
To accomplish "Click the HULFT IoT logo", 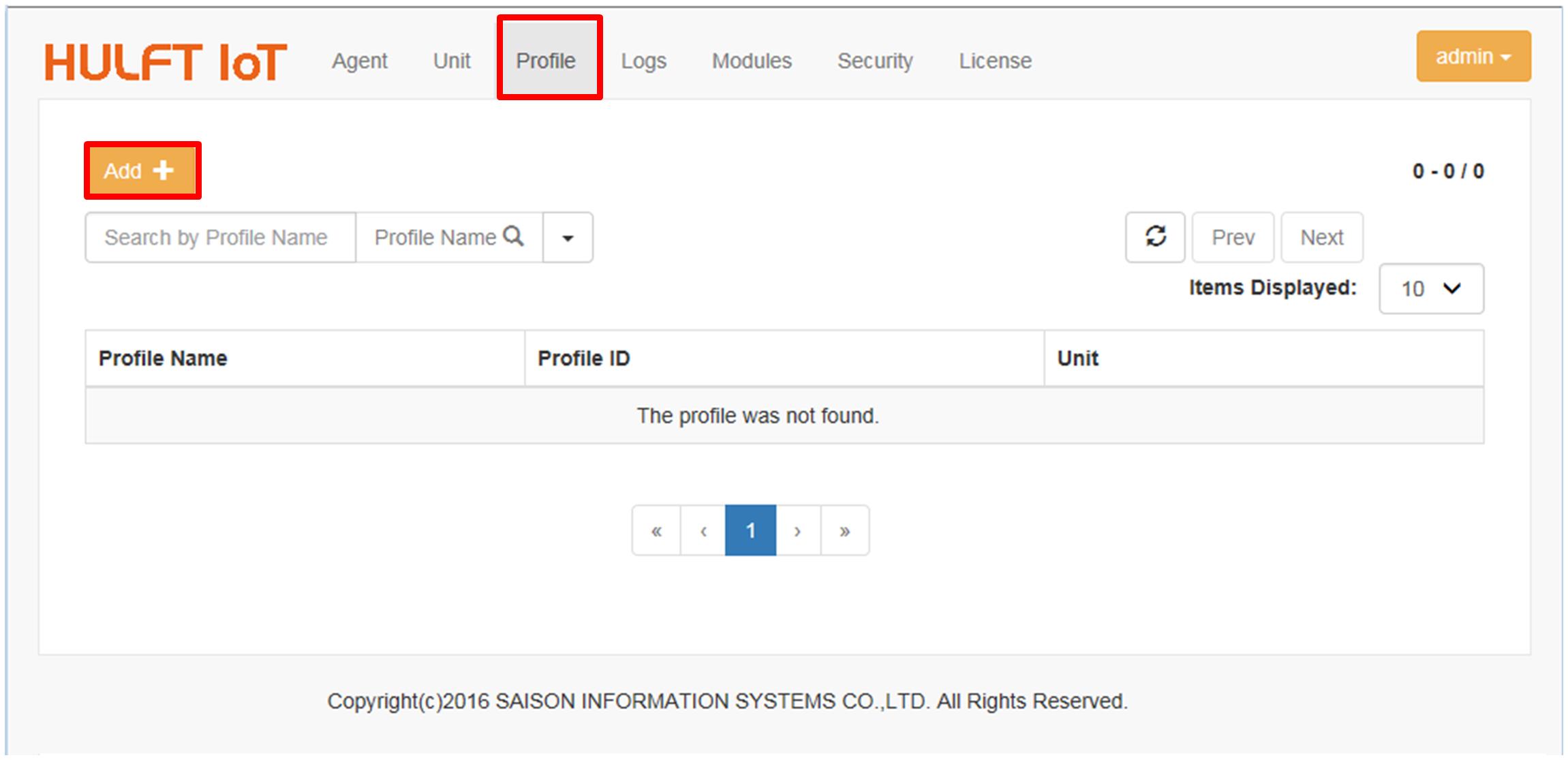I will [x=166, y=61].
